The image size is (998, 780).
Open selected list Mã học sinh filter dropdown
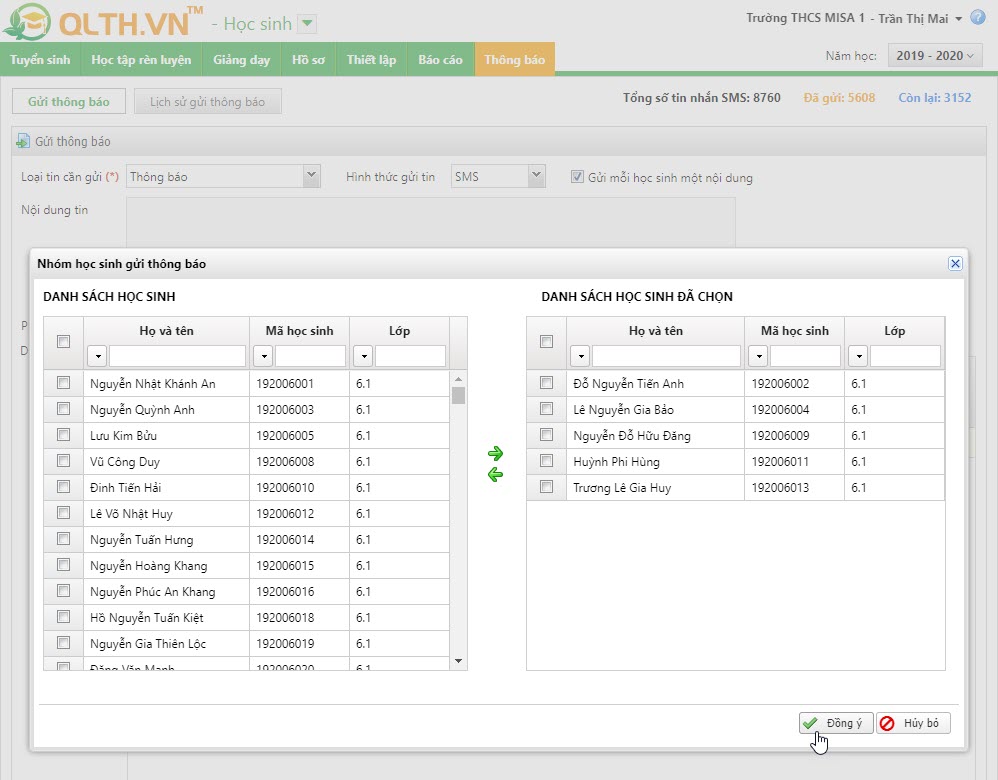pos(758,357)
